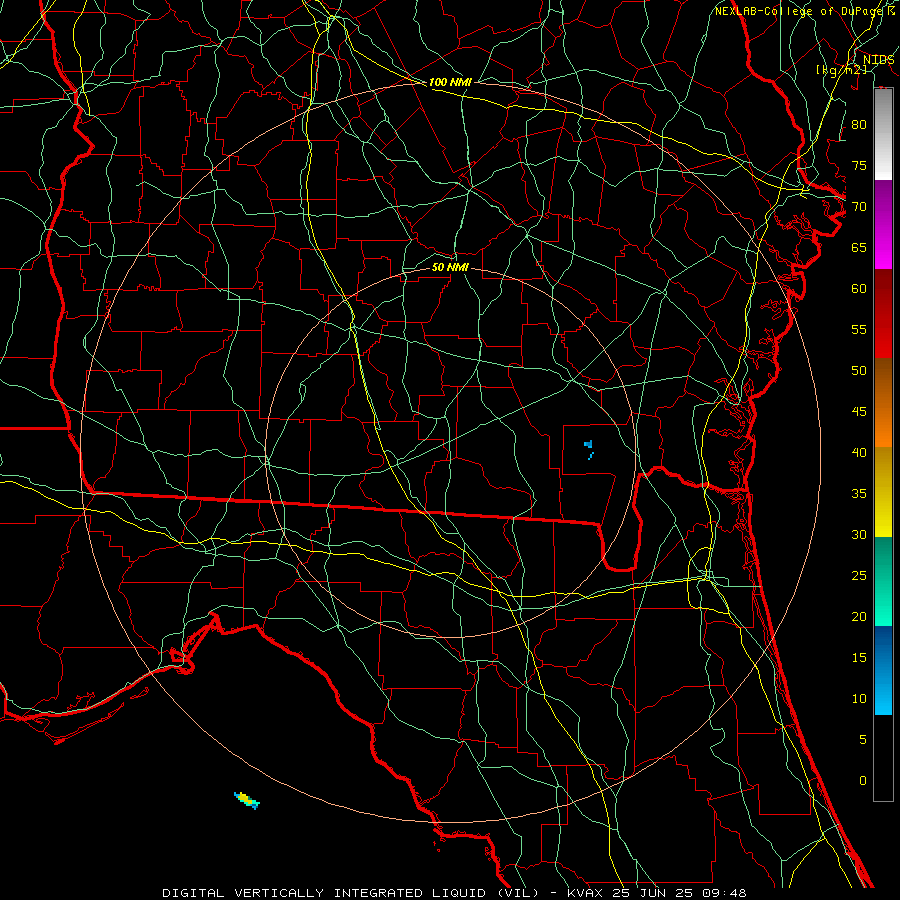Click the 65 value on the scale
The image size is (900, 900).
pyautogui.click(x=859, y=247)
